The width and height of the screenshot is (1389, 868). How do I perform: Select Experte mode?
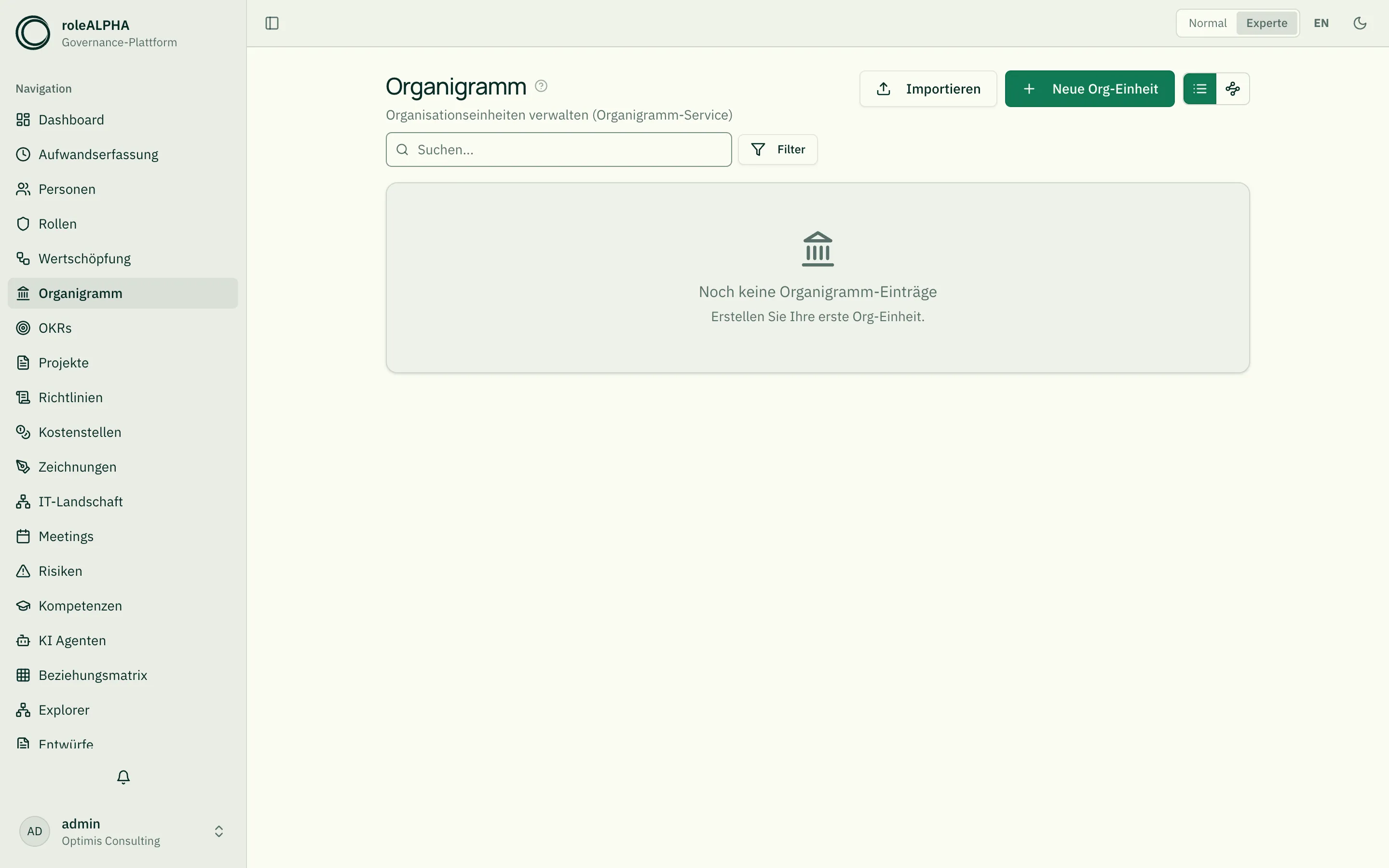(1266, 23)
